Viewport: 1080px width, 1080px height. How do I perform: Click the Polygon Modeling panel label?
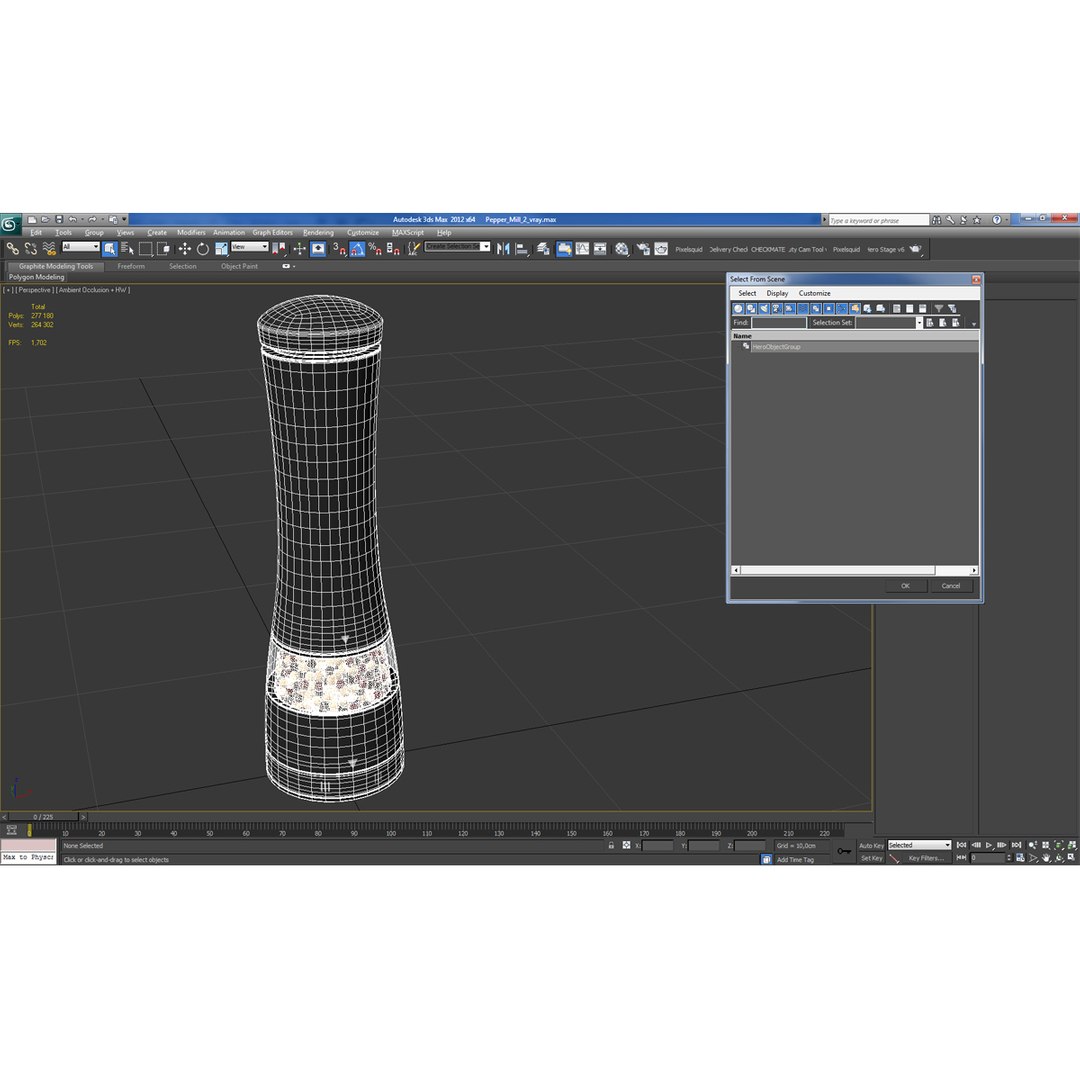[37, 277]
